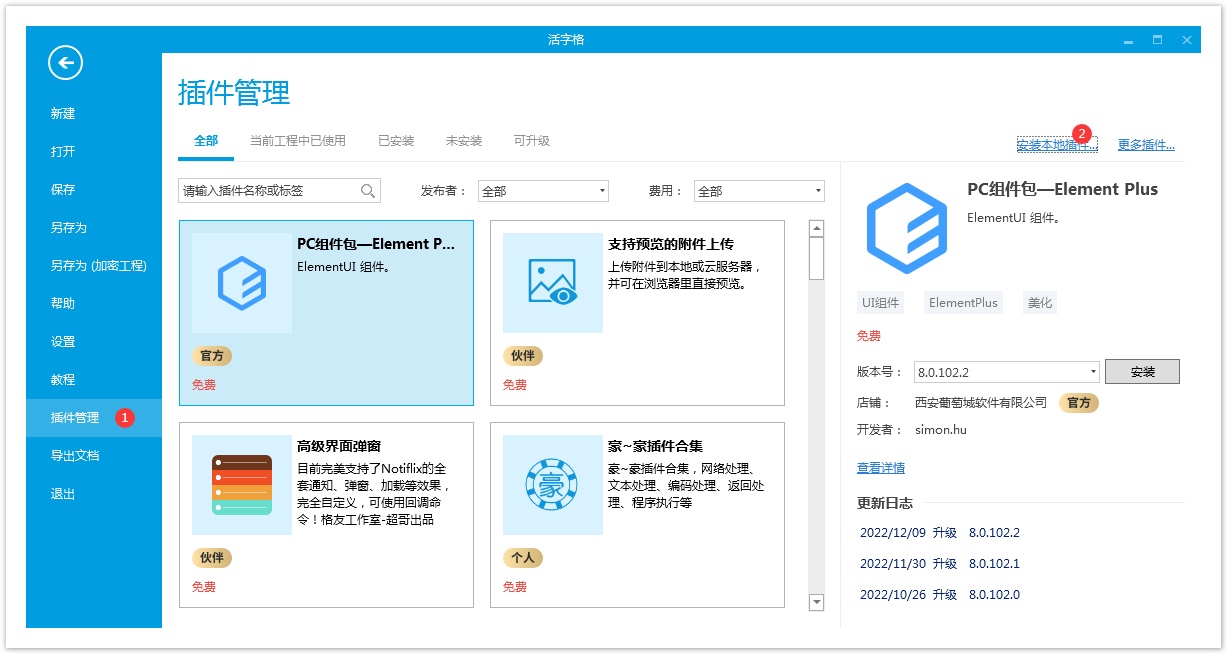Click the UI组件 tag
Viewport: 1227px width, 654px height.
click(x=881, y=303)
